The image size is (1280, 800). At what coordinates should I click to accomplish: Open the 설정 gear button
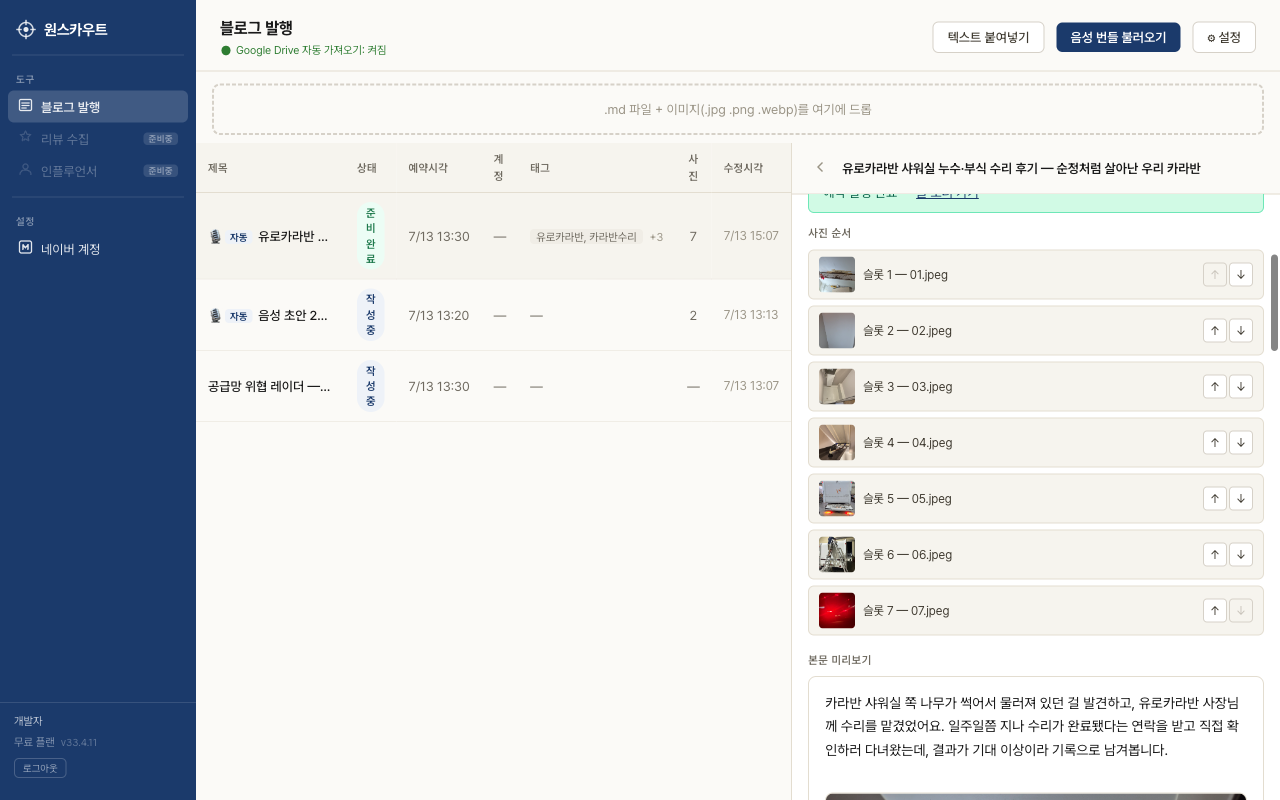tap(1224, 37)
